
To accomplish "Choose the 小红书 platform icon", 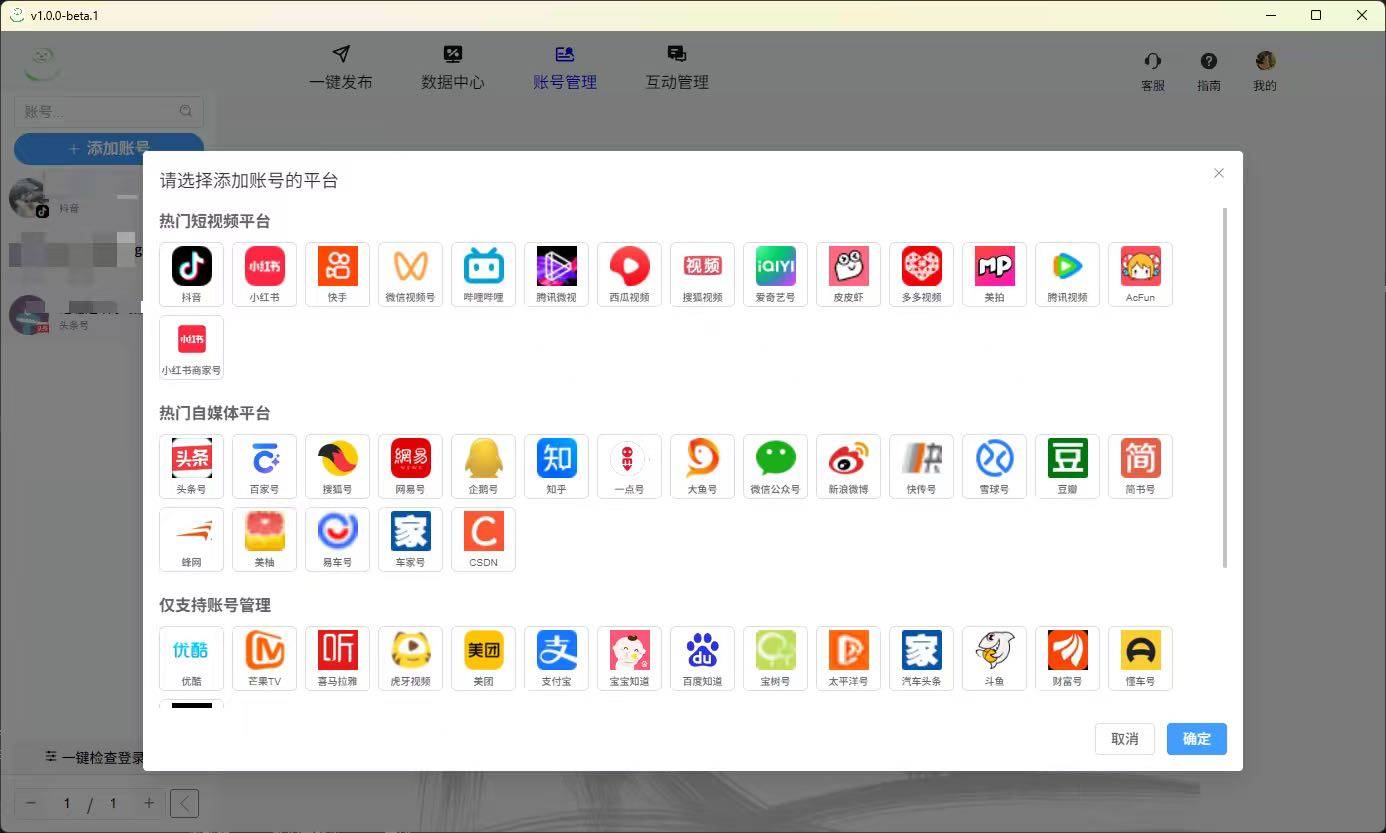I will pyautogui.click(x=264, y=274).
